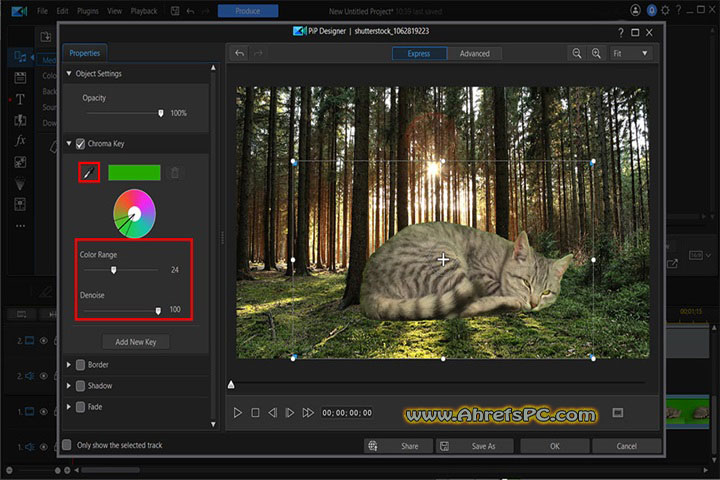Open the View menu
The height and width of the screenshot is (480, 720).
114,11
